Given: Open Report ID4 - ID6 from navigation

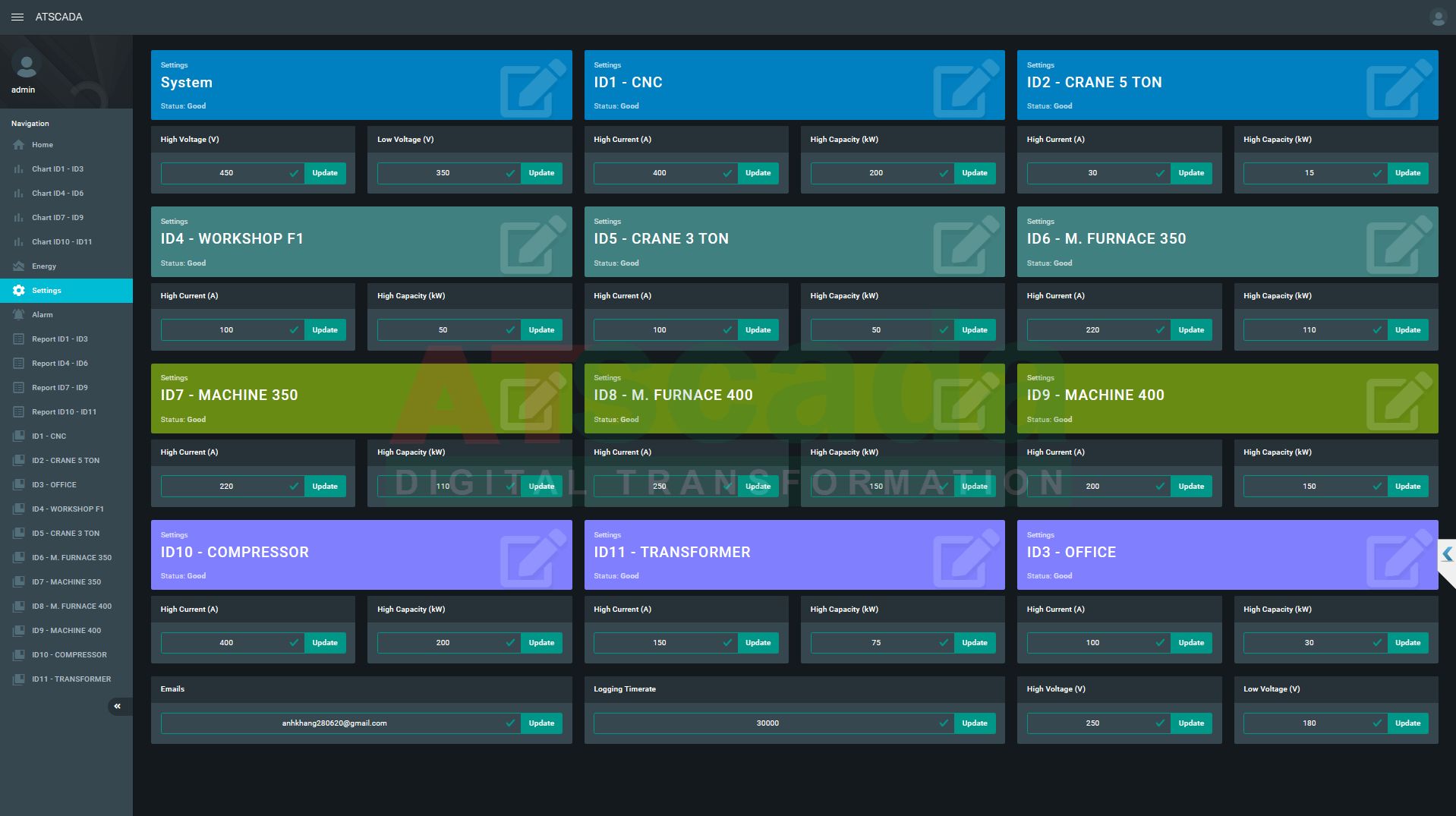Looking at the screenshot, I should pyautogui.click(x=59, y=364).
